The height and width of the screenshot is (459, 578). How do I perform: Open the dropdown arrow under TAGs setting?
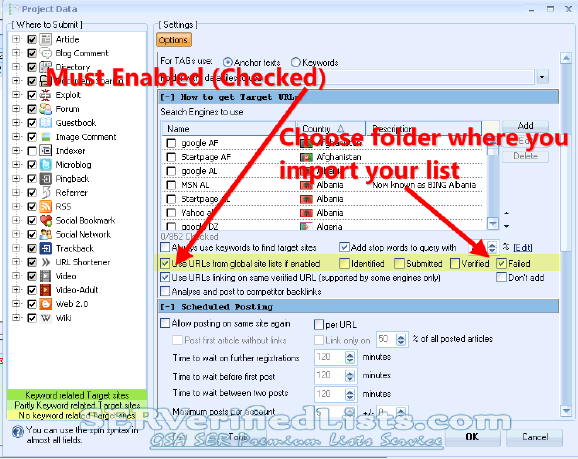542,77
